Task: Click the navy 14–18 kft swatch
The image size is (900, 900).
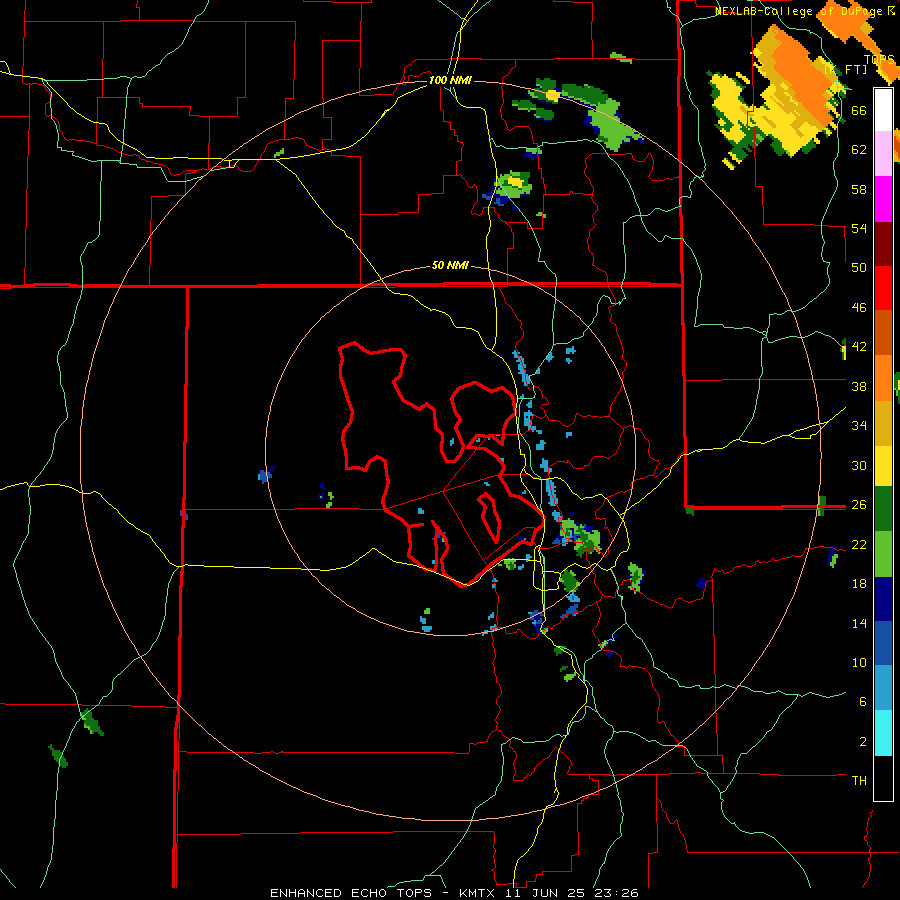Action: pos(883,599)
